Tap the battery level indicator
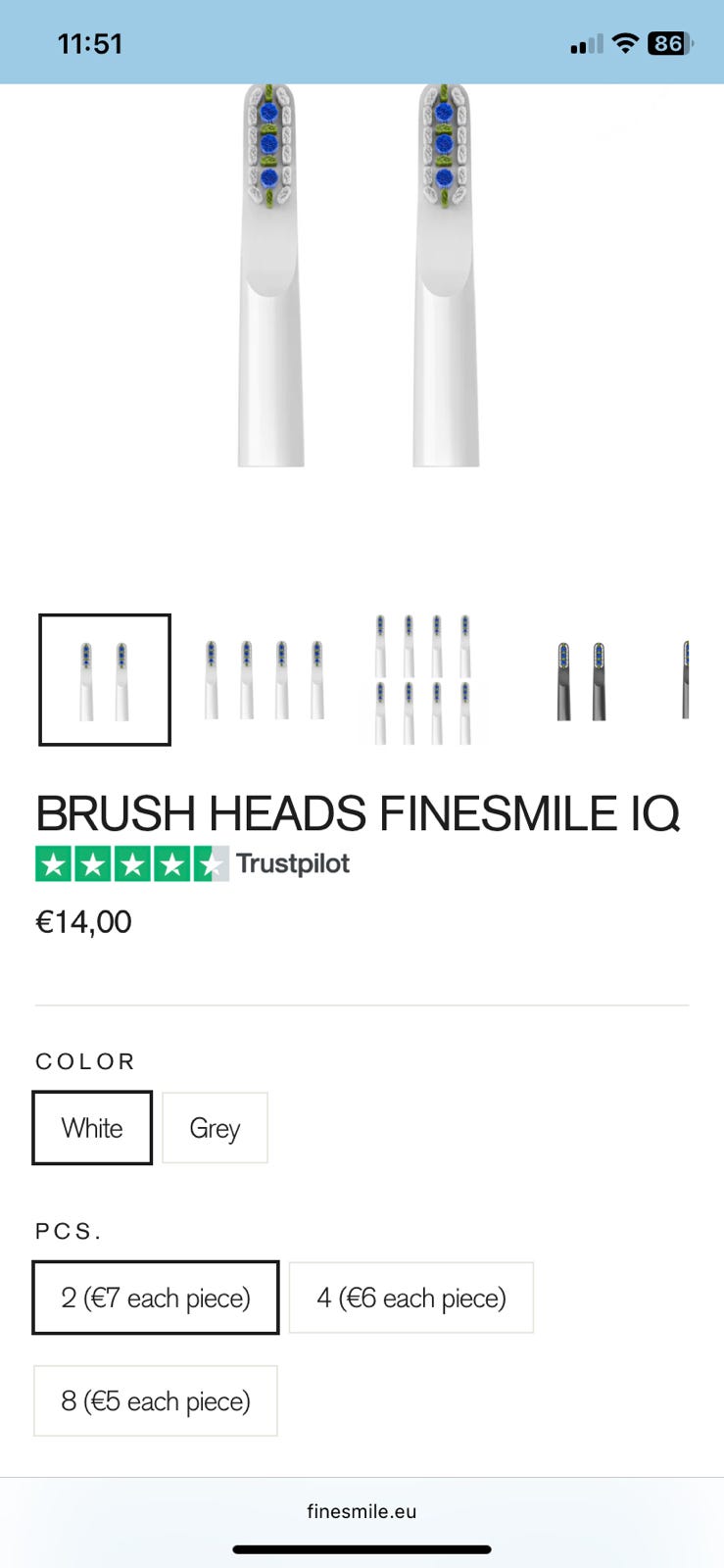The width and height of the screenshot is (724, 1568). point(670,43)
